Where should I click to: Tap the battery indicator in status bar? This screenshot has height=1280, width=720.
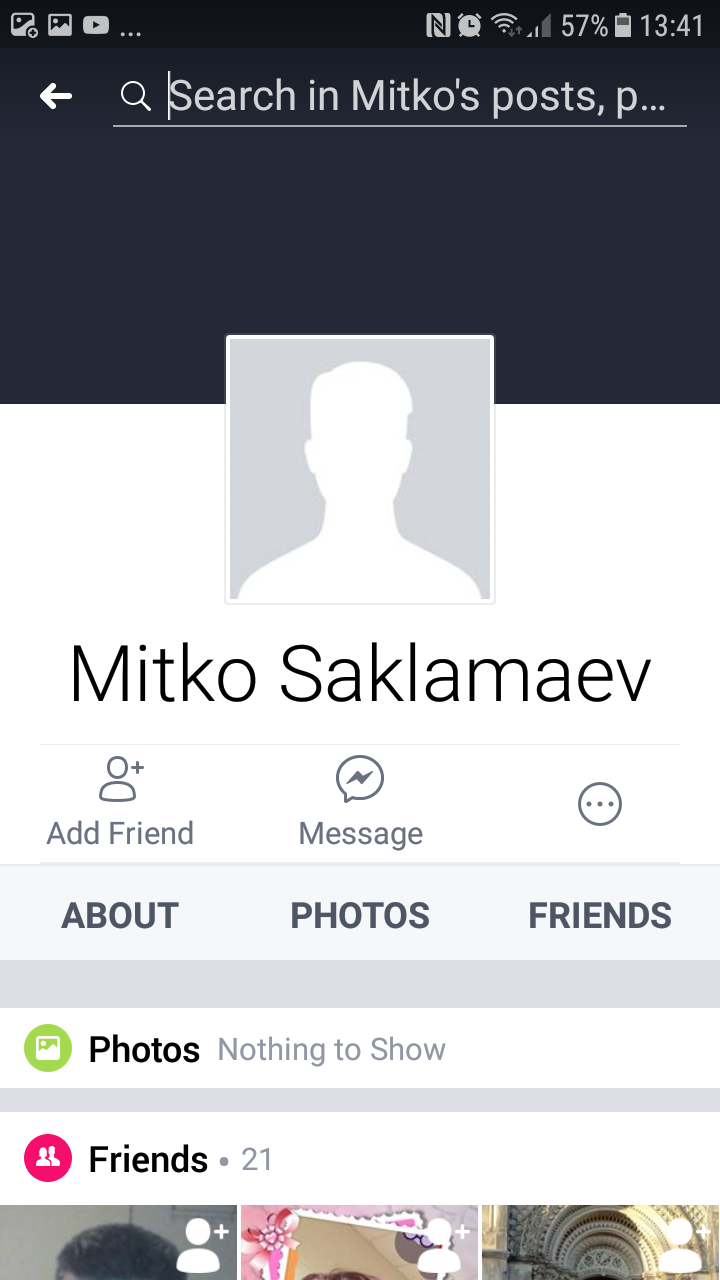coord(623,24)
